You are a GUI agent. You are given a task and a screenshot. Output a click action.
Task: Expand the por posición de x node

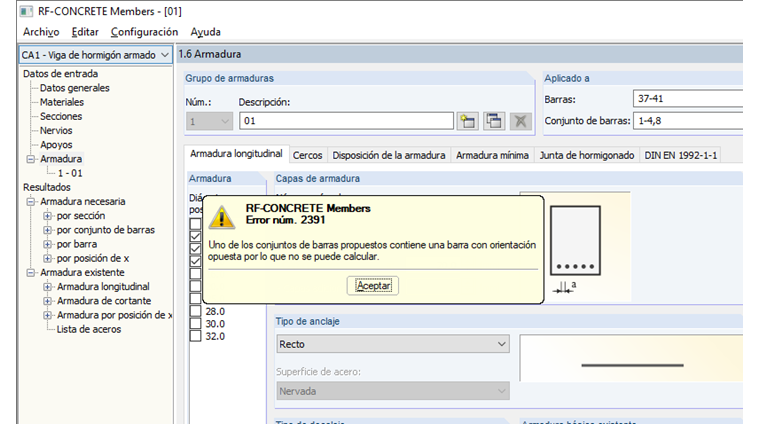48,258
